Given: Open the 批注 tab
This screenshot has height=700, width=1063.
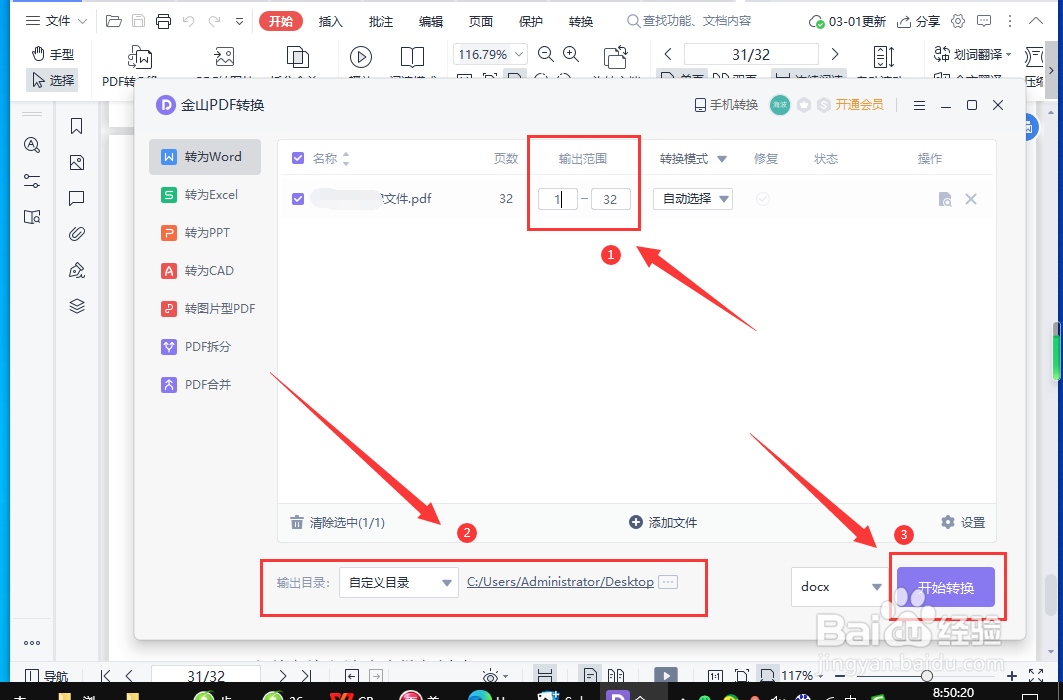Looking at the screenshot, I should tap(380, 22).
